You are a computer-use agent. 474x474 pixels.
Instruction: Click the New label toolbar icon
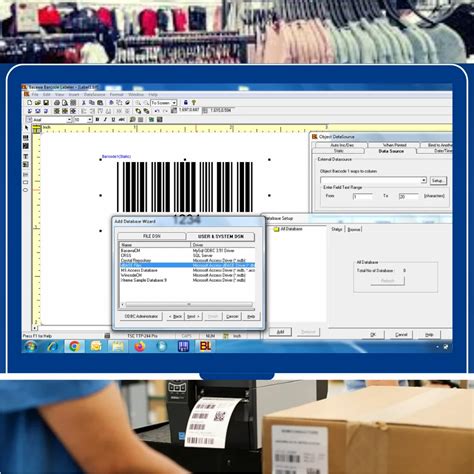pyautogui.click(x=30, y=103)
